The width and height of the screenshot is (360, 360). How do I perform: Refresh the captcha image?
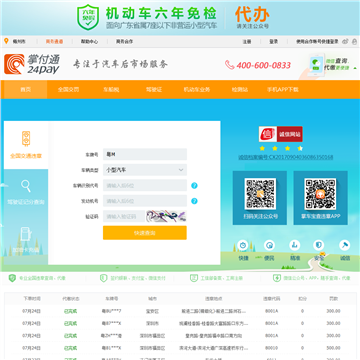(166, 216)
